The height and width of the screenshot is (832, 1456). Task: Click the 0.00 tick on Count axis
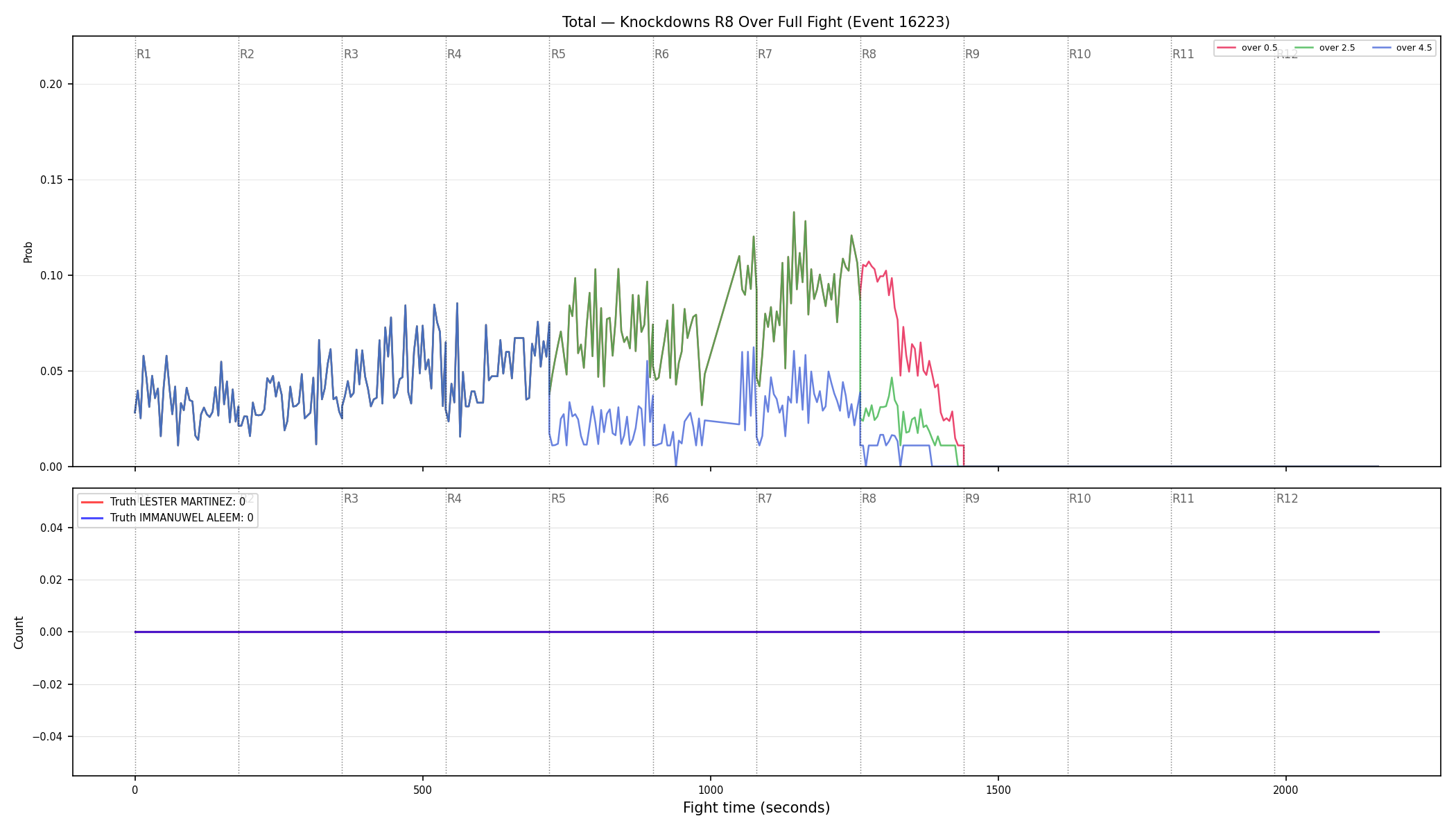point(51,632)
